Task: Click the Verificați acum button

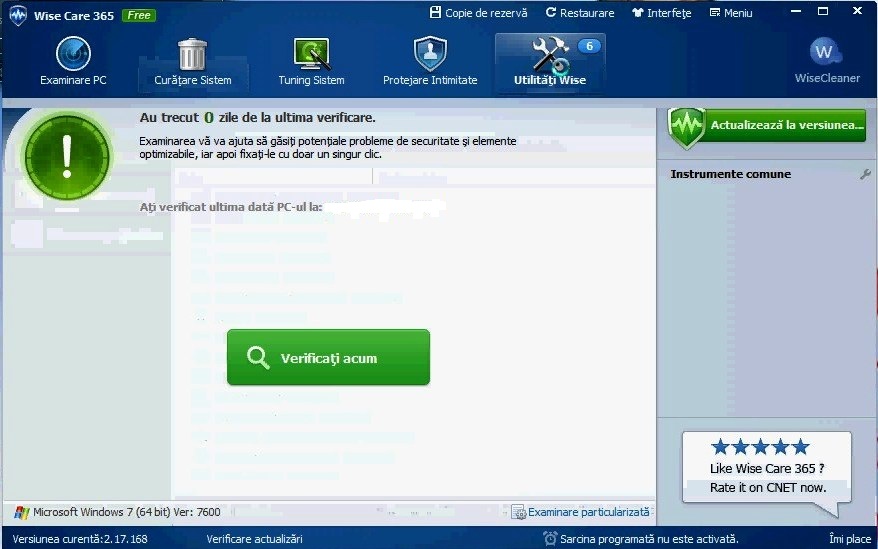Action: [328, 357]
